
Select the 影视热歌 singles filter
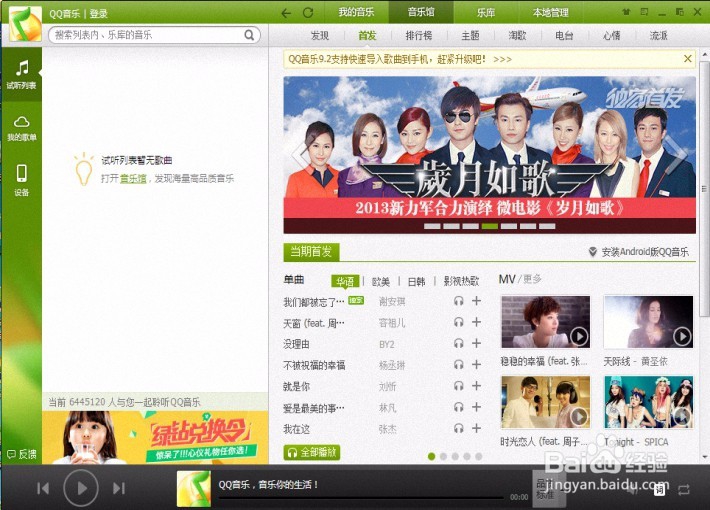[x=461, y=281]
